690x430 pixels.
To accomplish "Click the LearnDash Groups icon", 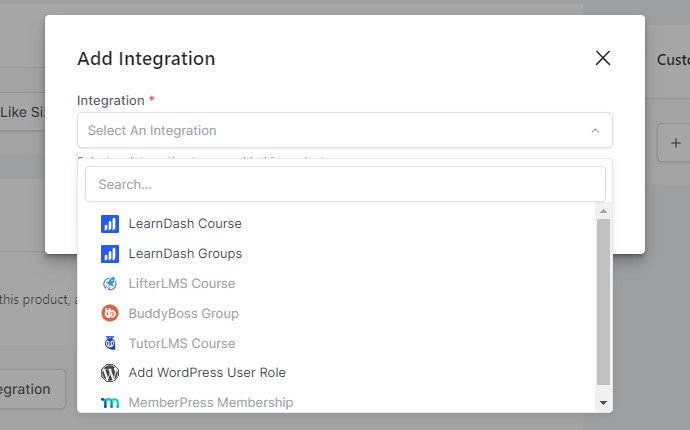I will (x=110, y=254).
